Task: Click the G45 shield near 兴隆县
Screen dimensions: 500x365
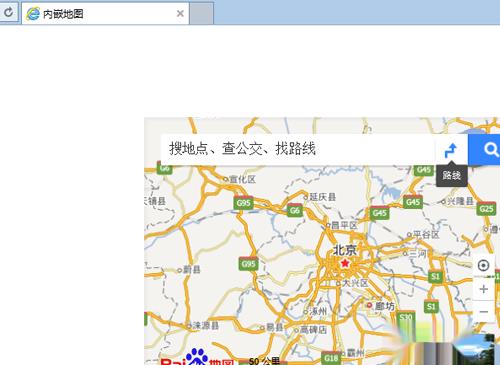Action: pyautogui.click(x=413, y=202)
